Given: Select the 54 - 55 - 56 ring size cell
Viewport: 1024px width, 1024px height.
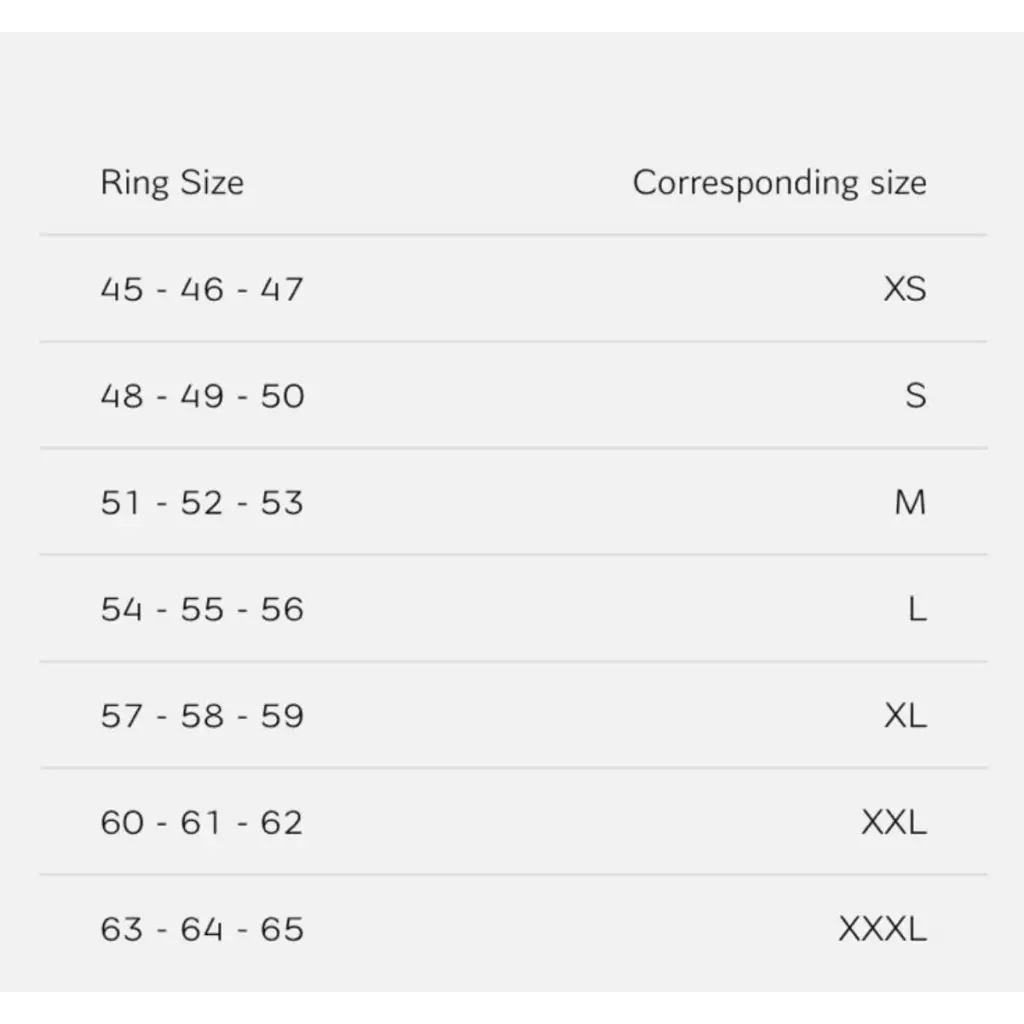Looking at the screenshot, I should pos(202,609).
